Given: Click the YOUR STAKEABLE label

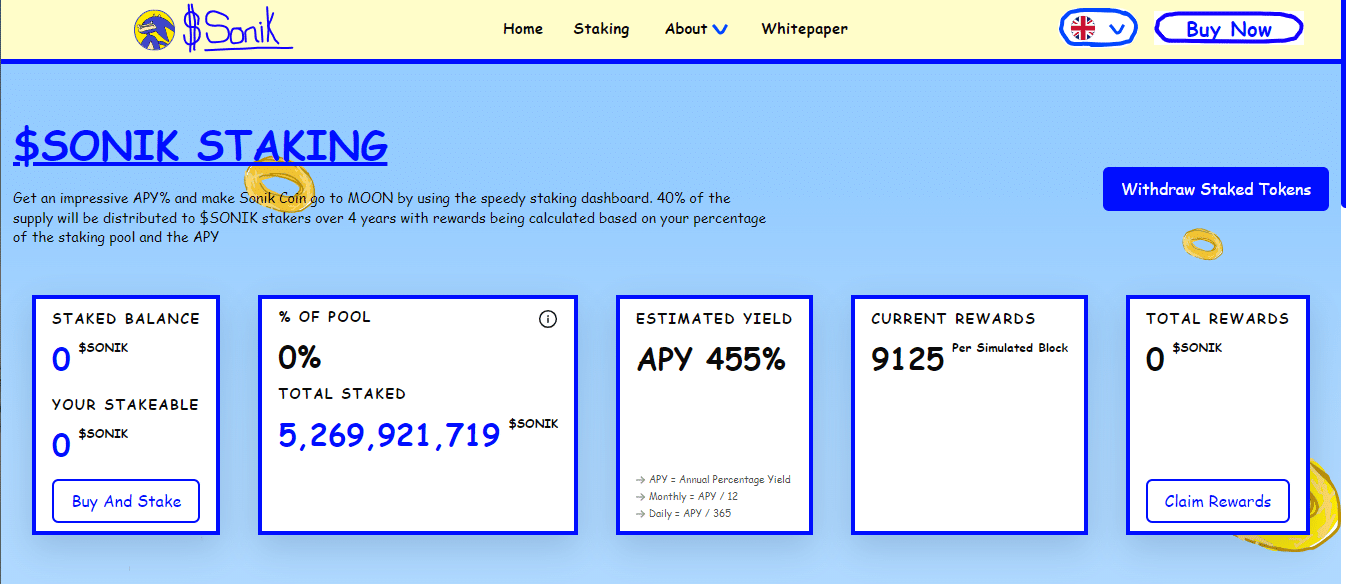Looking at the screenshot, I should click(125, 405).
